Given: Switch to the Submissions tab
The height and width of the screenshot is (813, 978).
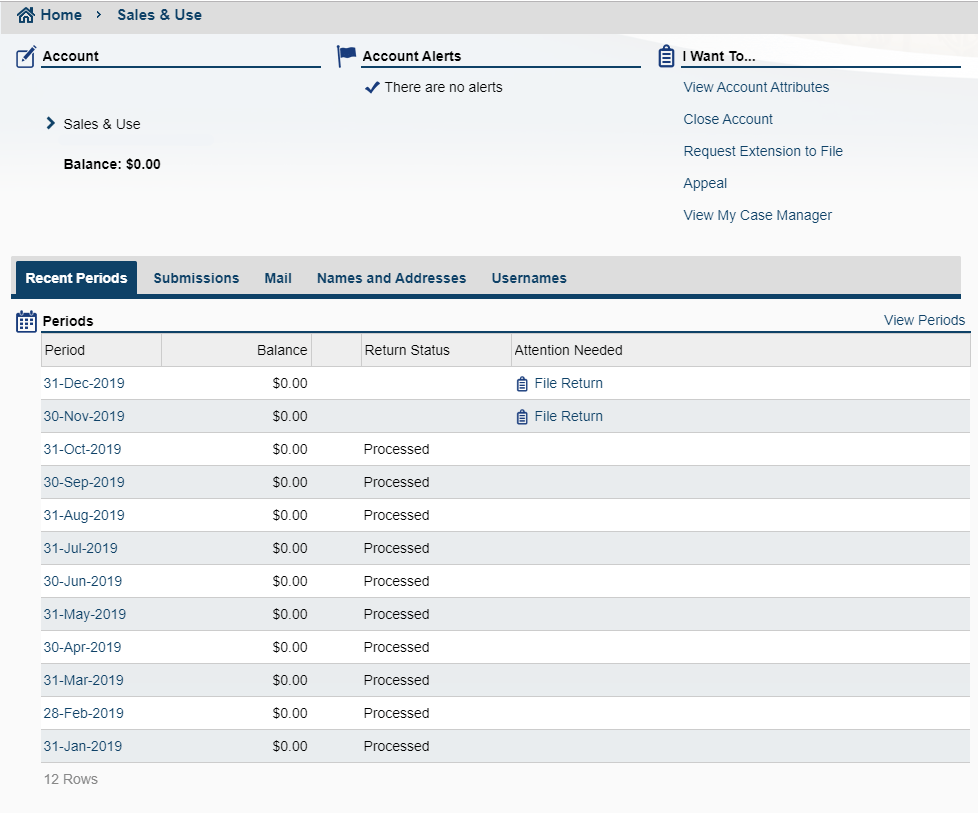Looking at the screenshot, I should tap(196, 278).
